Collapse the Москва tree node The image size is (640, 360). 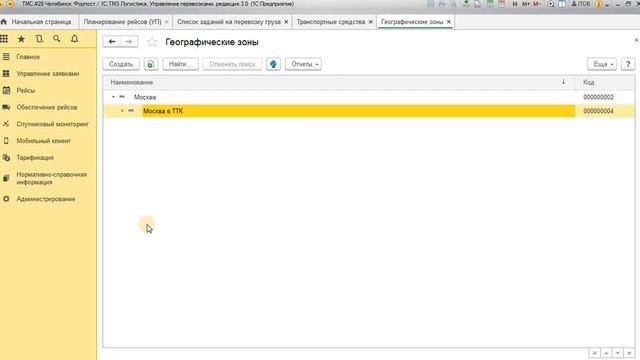(113, 97)
